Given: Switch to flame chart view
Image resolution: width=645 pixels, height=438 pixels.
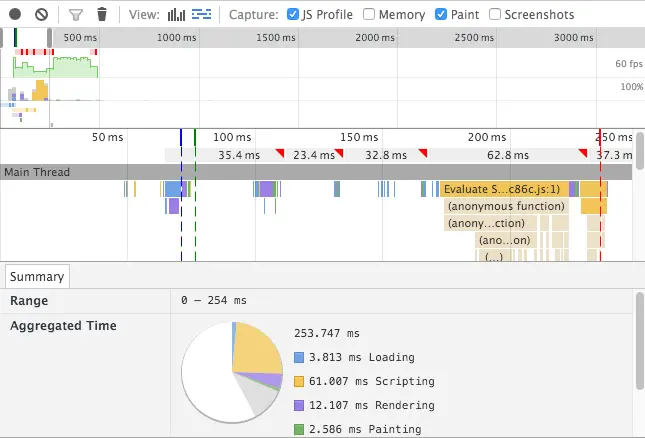Looking at the screenshot, I should pyautogui.click(x=202, y=14).
